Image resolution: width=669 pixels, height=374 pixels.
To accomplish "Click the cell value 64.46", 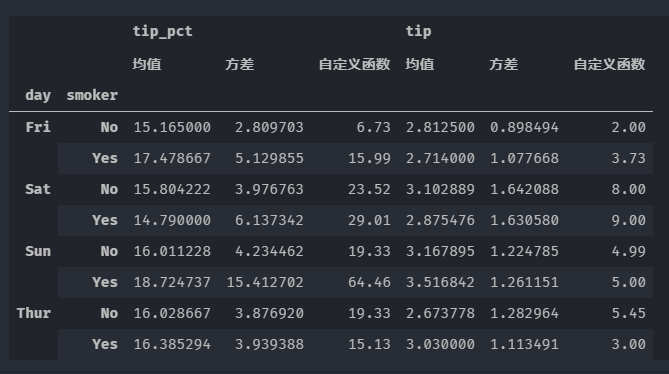I will tap(369, 282).
